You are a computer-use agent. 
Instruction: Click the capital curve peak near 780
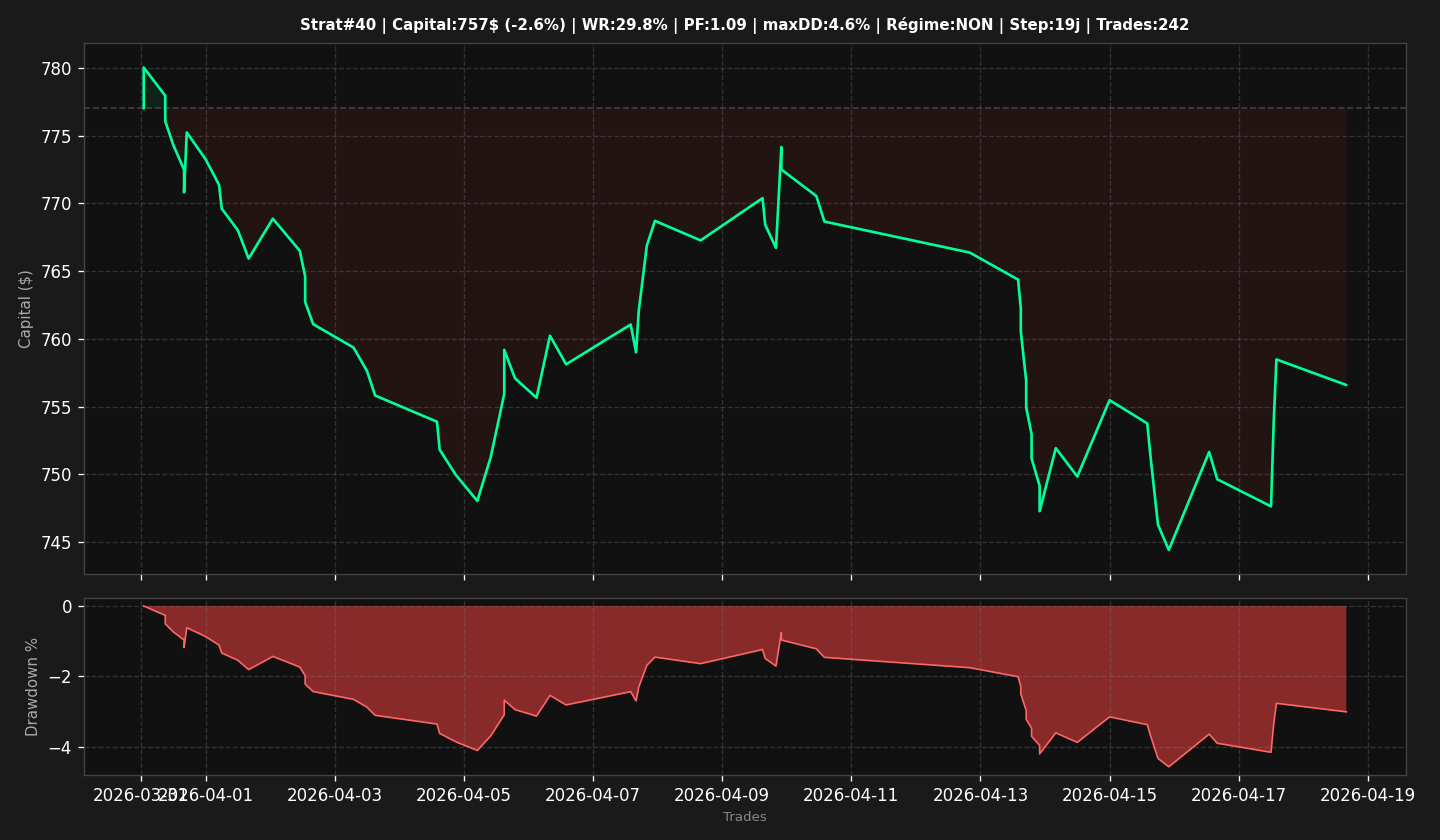pyautogui.click(x=143, y=68)
